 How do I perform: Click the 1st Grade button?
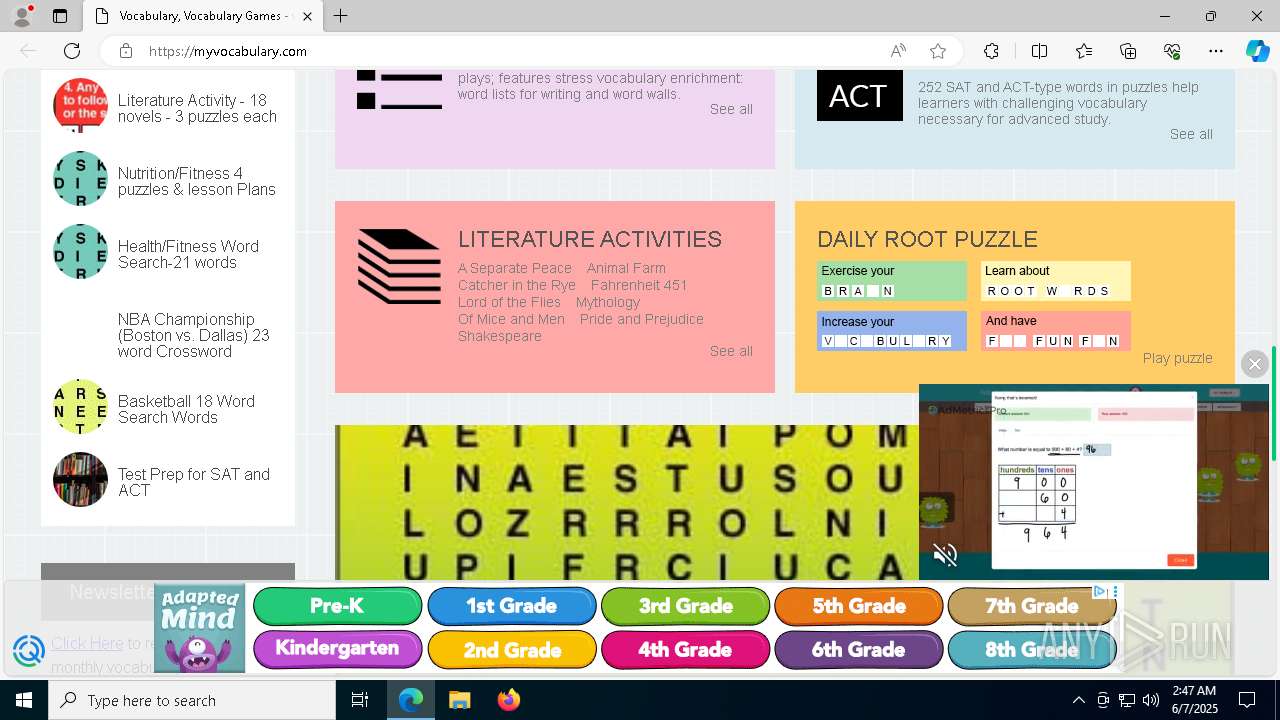(512, 606)
